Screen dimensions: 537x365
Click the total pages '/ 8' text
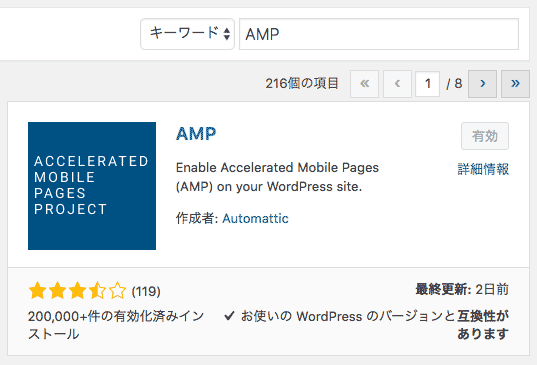454,84
